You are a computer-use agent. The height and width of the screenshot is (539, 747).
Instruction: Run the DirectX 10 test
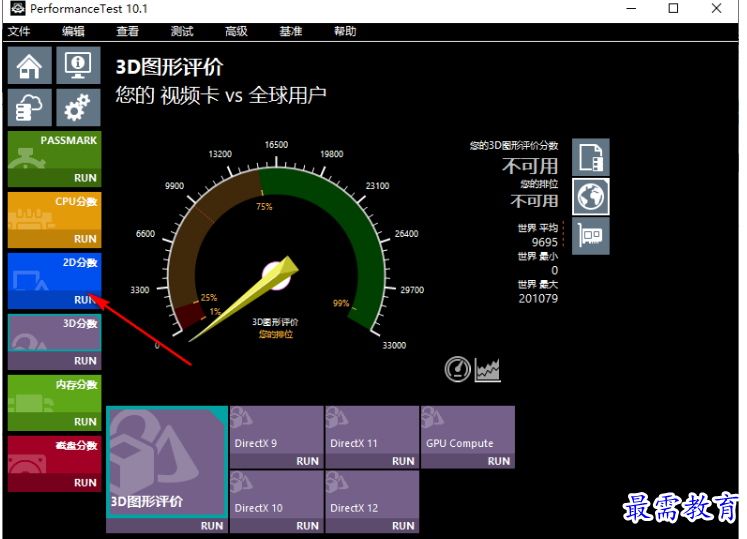307,526
